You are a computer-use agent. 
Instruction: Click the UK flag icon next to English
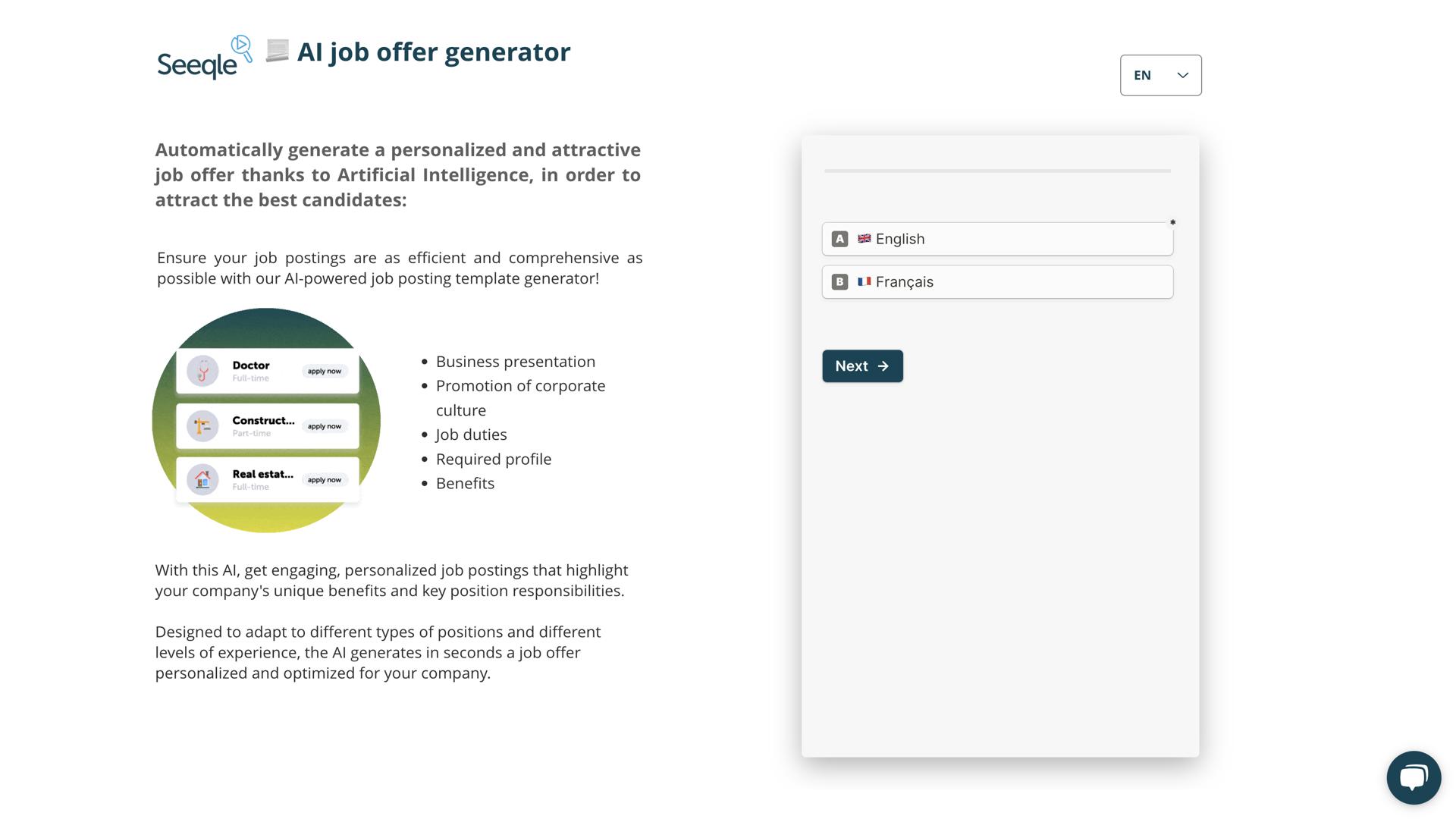[864, 238]
